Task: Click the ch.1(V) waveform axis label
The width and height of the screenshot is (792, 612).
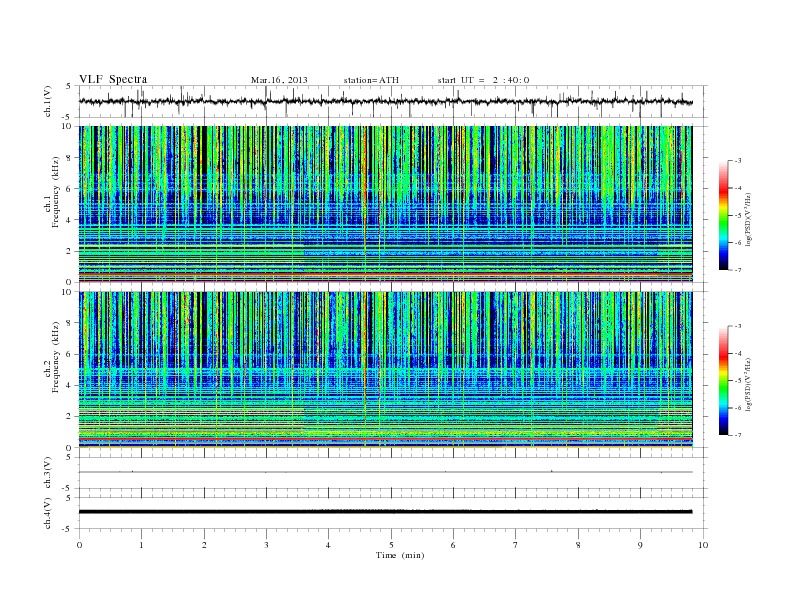Action: (x=47, y=101)
